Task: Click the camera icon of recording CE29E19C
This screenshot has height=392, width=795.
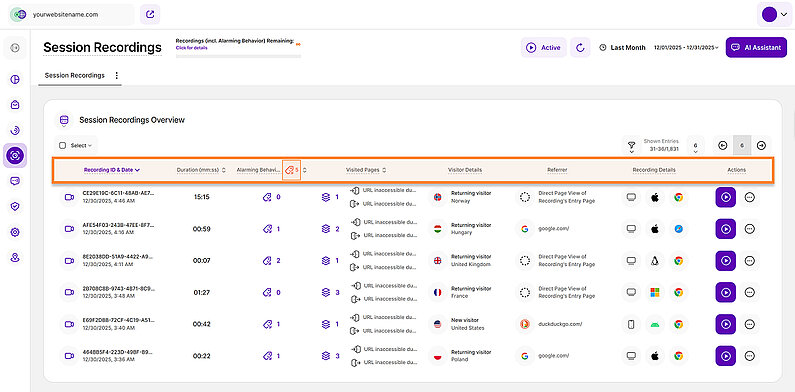Action: 69,197
